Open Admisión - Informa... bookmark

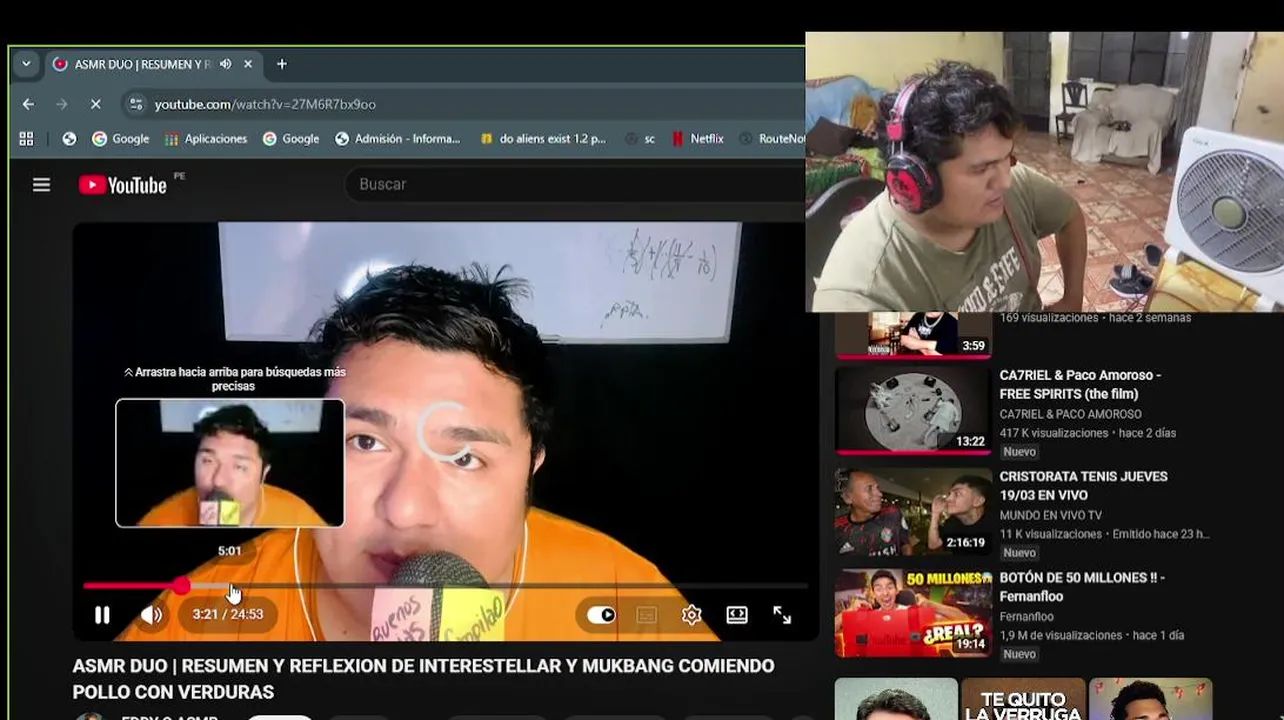398,139
